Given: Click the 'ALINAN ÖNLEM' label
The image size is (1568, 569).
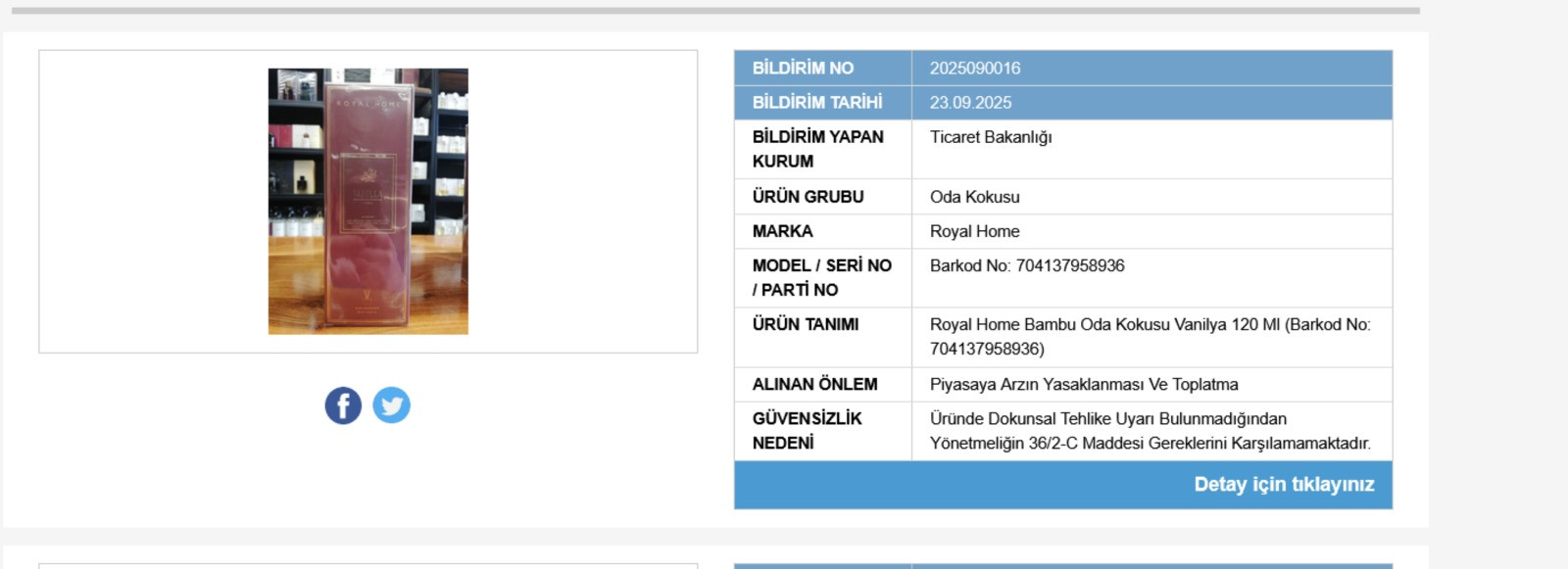Looking at the screenshot, I should tap(815, 385).
